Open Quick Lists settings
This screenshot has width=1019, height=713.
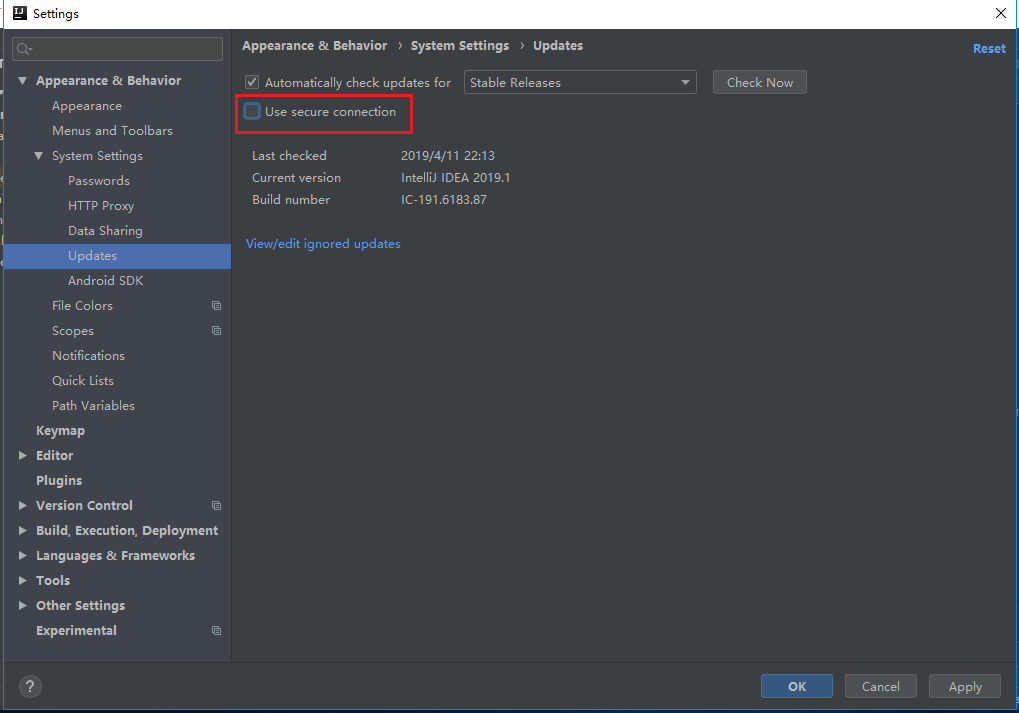point(83,381)
